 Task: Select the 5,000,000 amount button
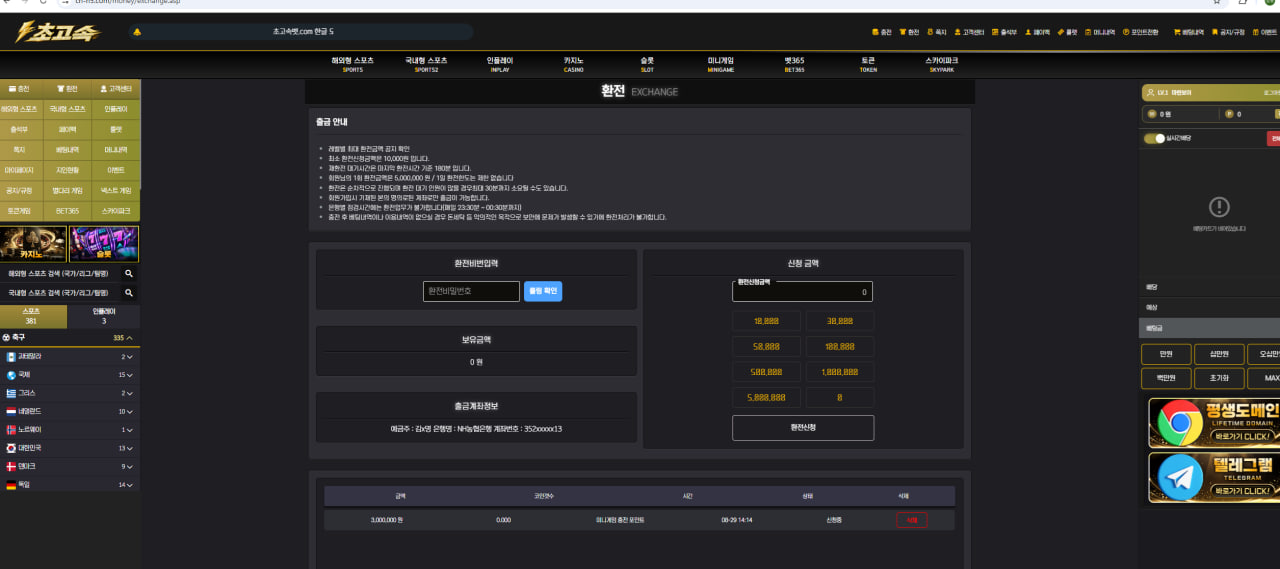[766, 398]
